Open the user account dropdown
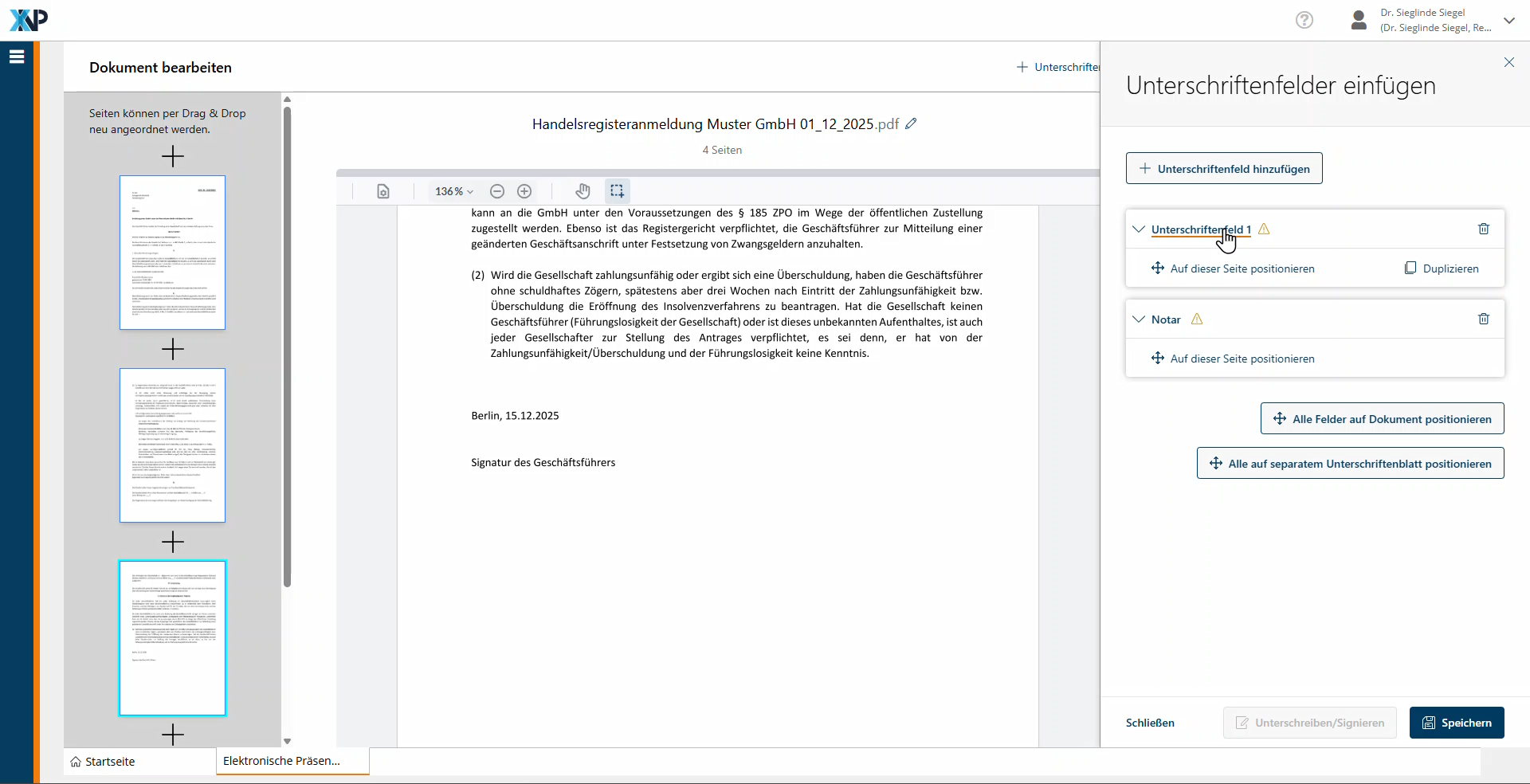The image size is (1530, 784). coord(1508,21)
